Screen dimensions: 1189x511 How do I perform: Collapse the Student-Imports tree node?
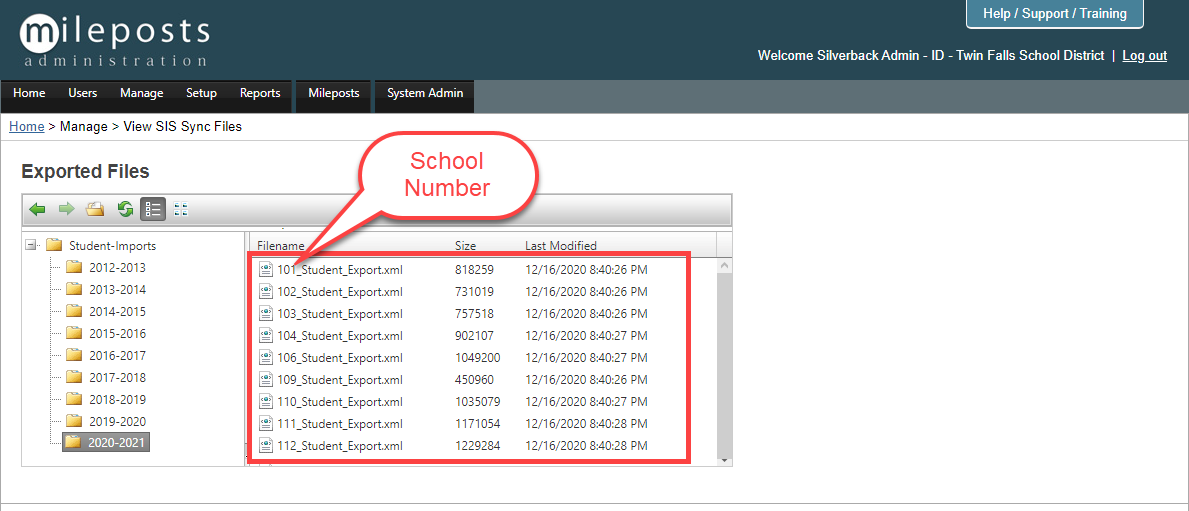click(x=30, y=245)
